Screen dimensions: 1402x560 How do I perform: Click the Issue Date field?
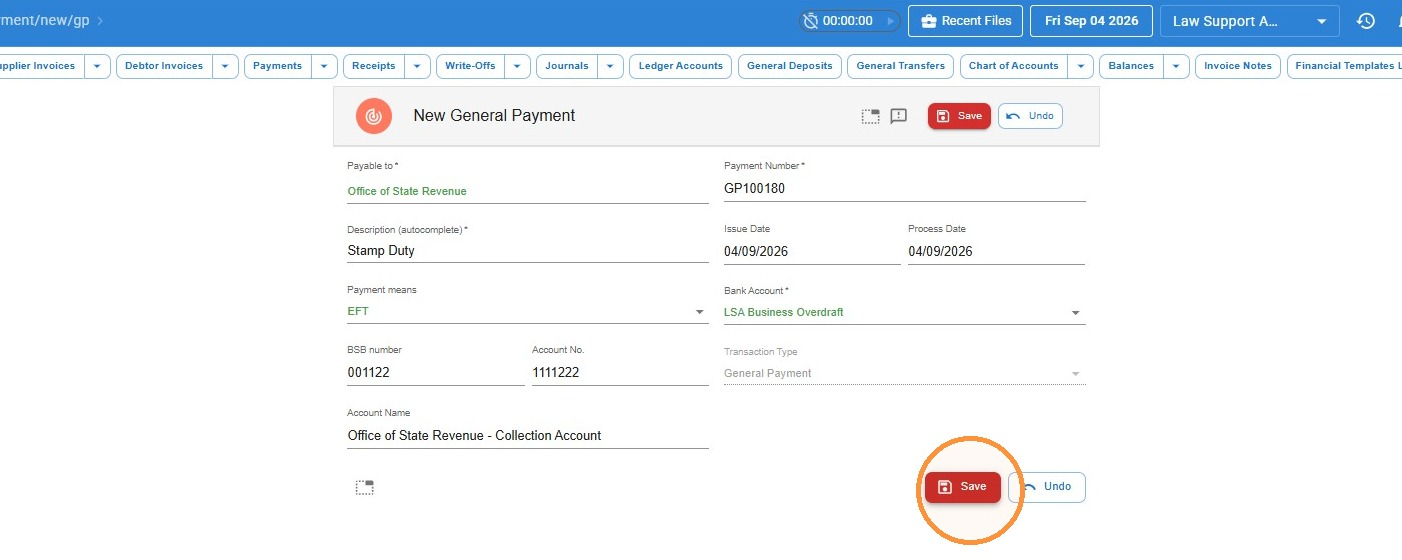point(812,252)
